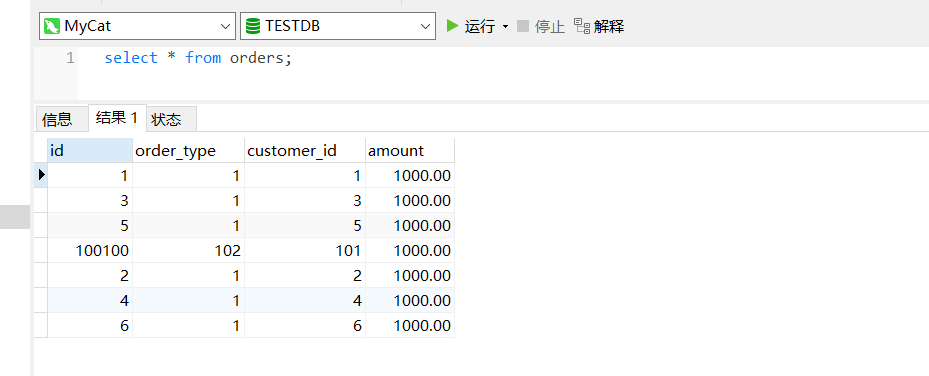Expand the TESTDB database dropdown
Screen dimensions: 929x376
tap(425, 27)
